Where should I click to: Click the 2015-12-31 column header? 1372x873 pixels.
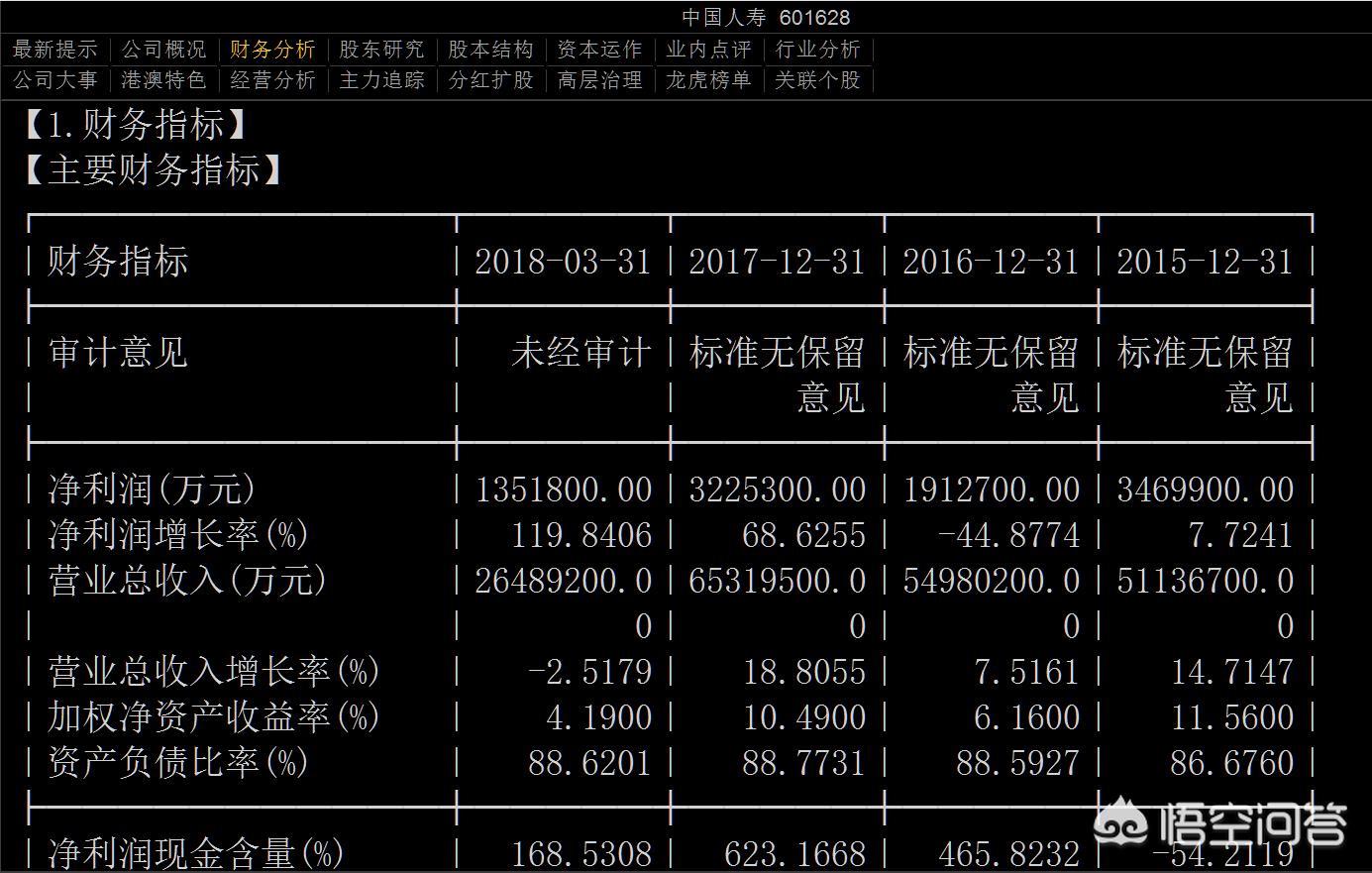(x=1205, y=263)
